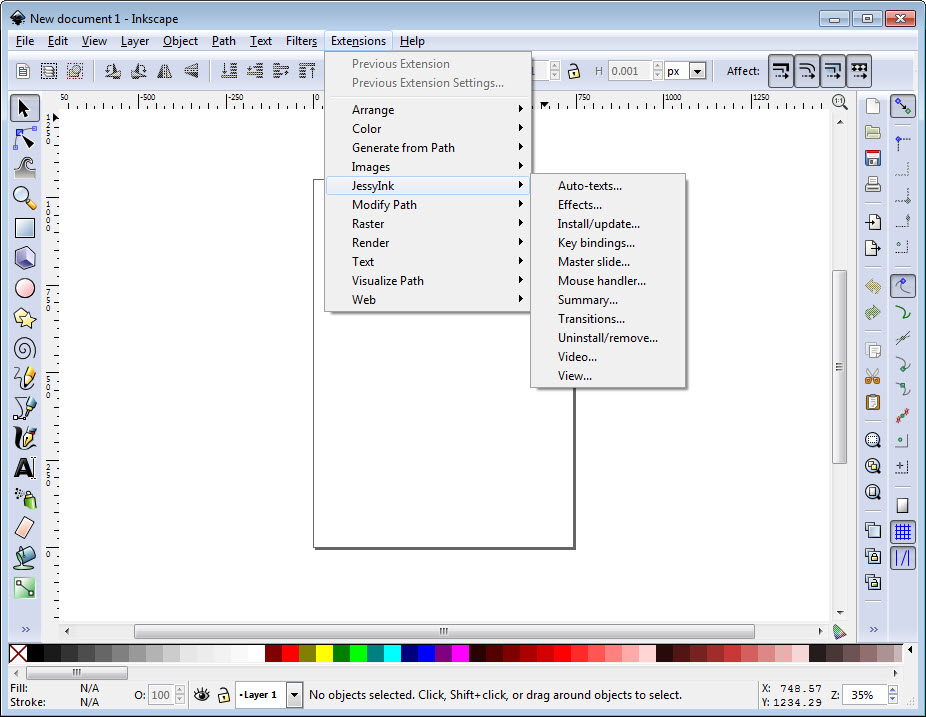Image resolution: width=926 pixels, height=717 pixels.
Task: Click the Print document icon
Action: [x=872, y=184]
